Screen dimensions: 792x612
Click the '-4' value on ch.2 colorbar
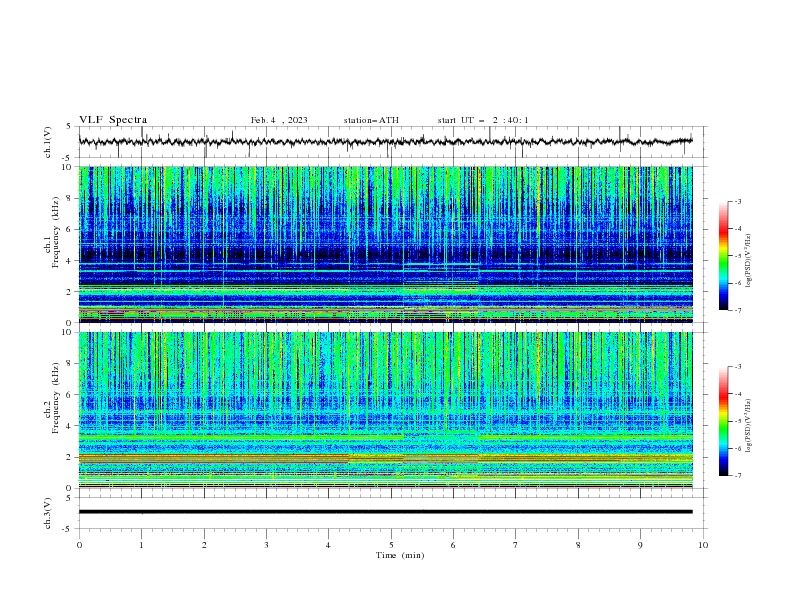click(x=738, y=394)
